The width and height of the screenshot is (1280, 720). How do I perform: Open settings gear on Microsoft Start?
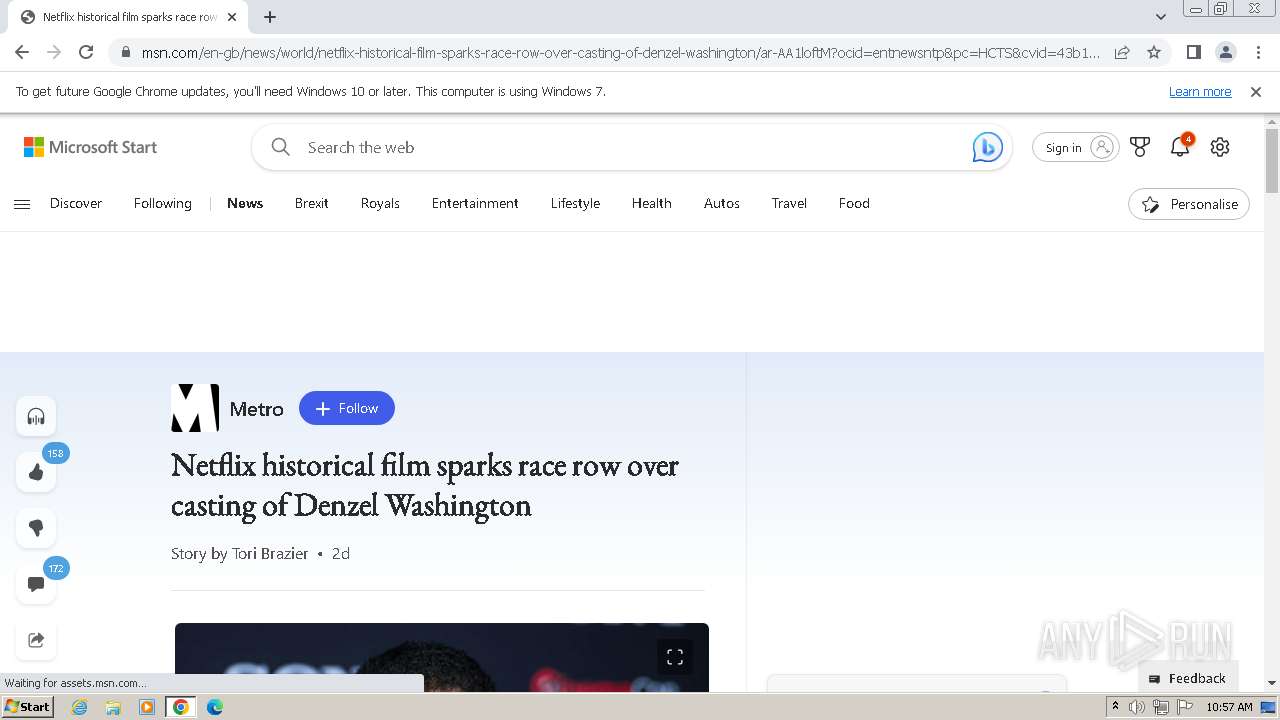[1220, 147]
